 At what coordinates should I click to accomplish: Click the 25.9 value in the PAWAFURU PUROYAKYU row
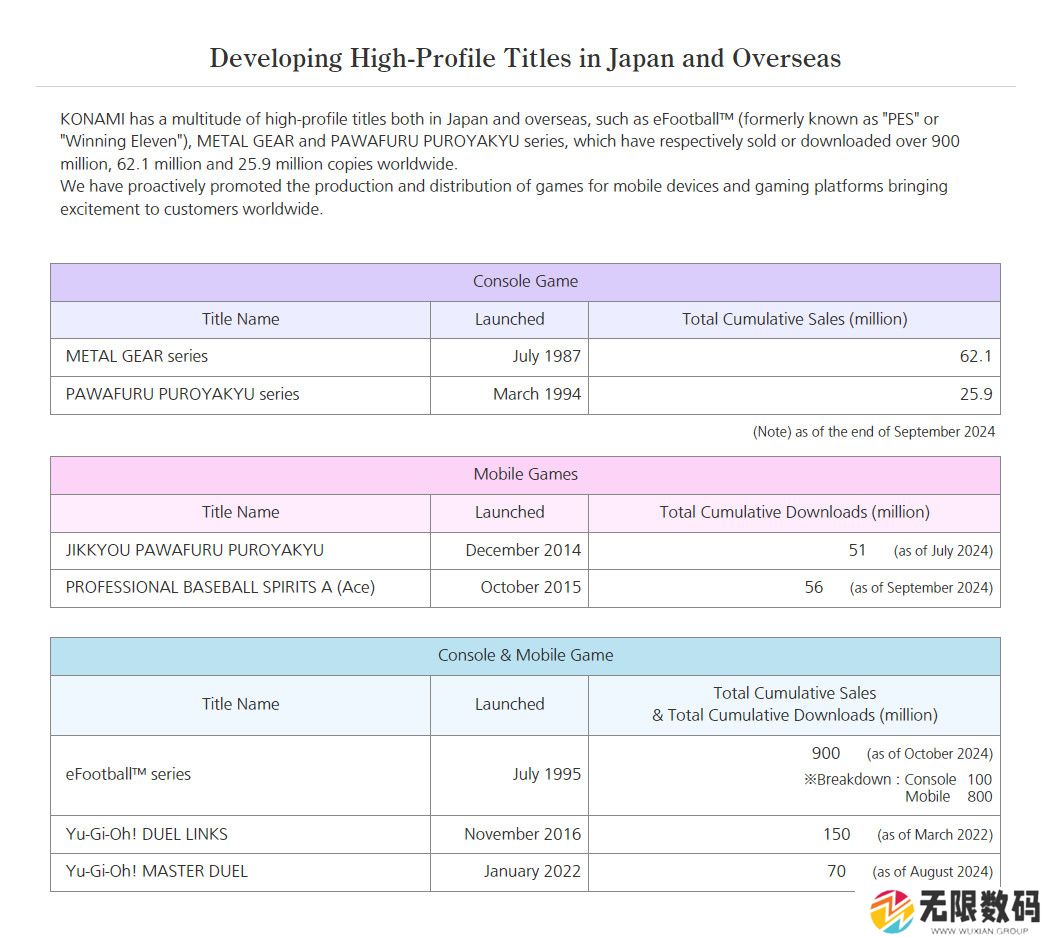976,393
